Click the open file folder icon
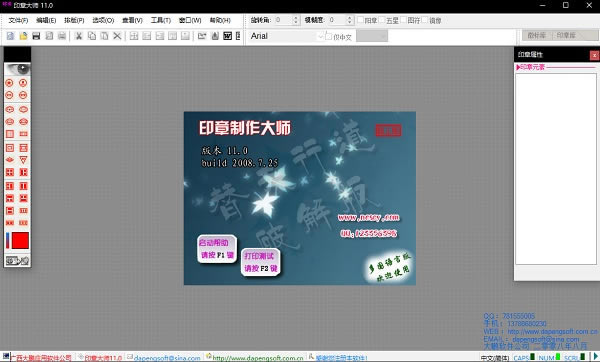600x362 pixels. (x=23, y=36)
